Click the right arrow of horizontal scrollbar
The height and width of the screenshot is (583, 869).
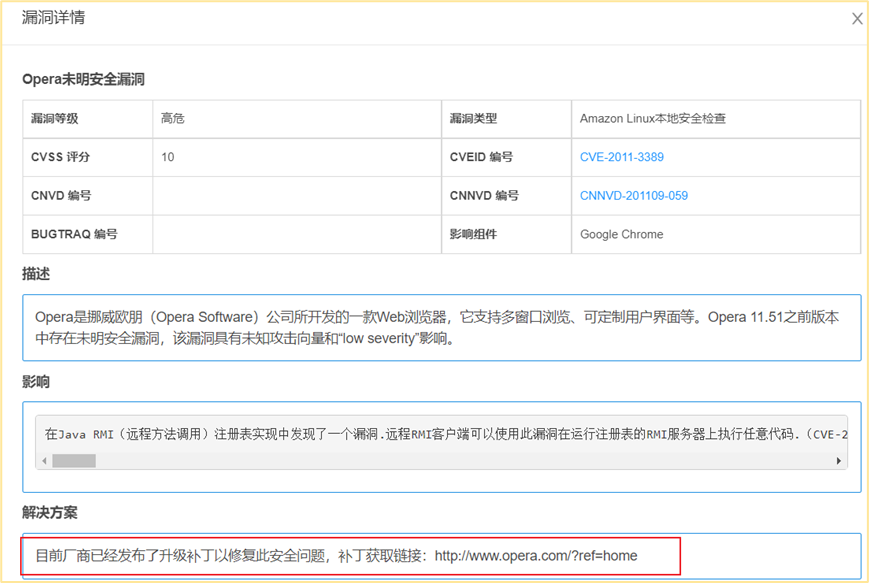click(x=838, y=461)
